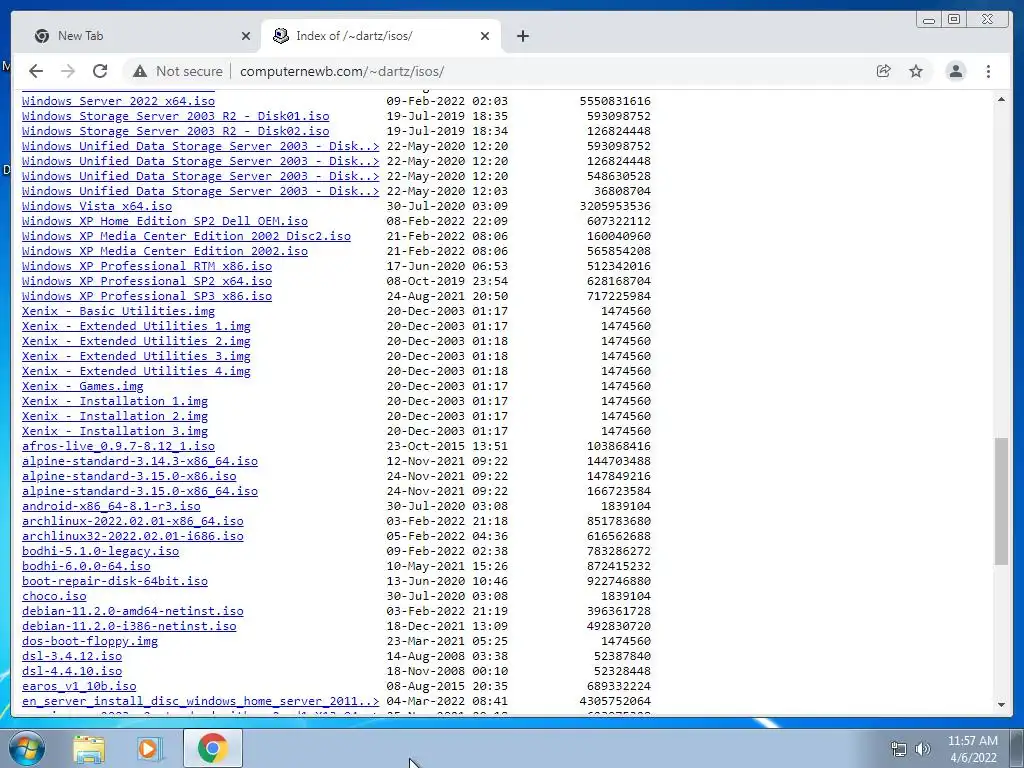Open Xenix - Basic Utilities.img
1024x768 pixels.
[118, 312]
